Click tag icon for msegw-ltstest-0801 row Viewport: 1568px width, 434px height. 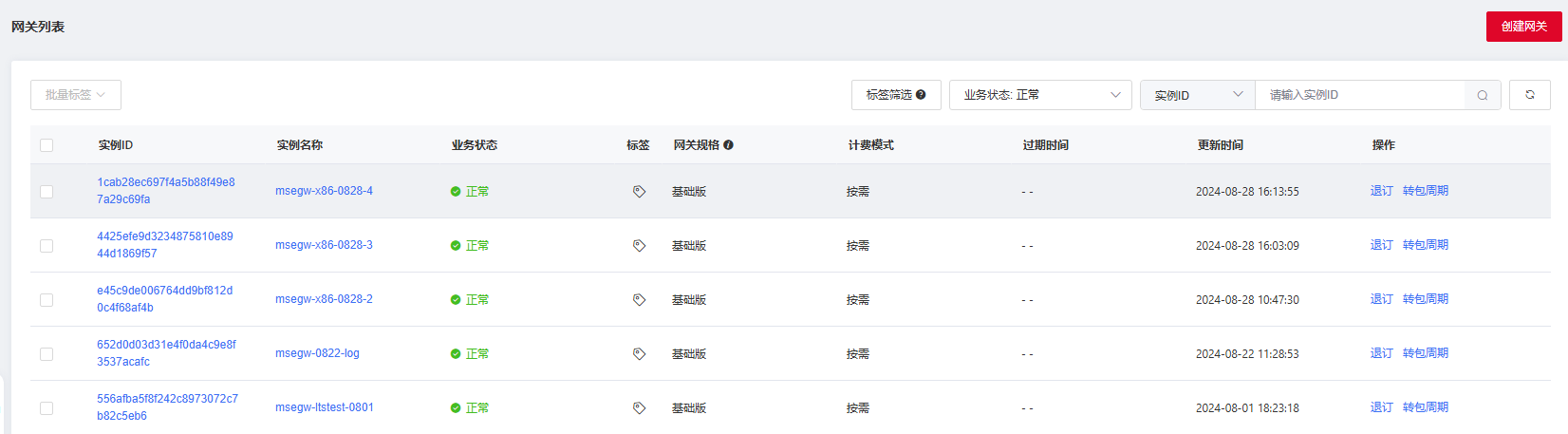(639, 407)
